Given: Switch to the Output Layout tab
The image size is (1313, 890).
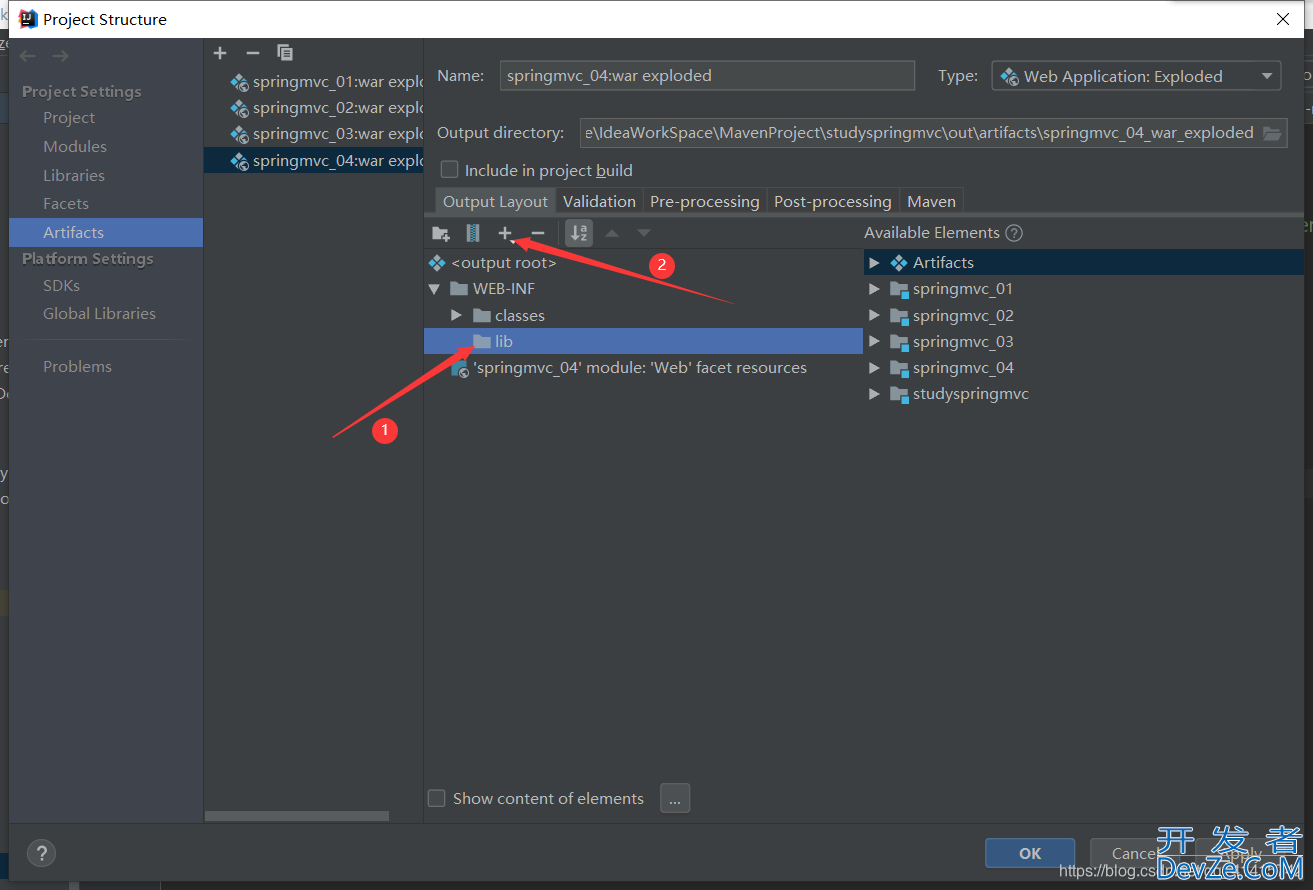Looking at the screenshot, I should [x=495, y=201].
